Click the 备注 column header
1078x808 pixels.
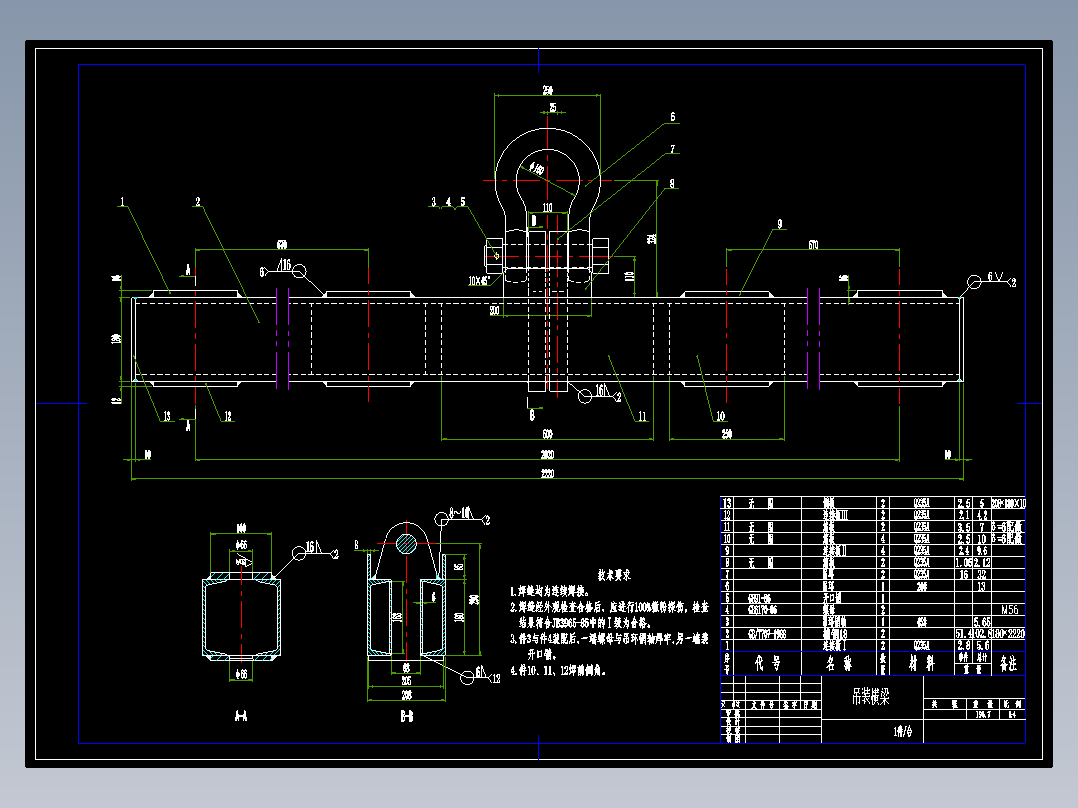1008,663
